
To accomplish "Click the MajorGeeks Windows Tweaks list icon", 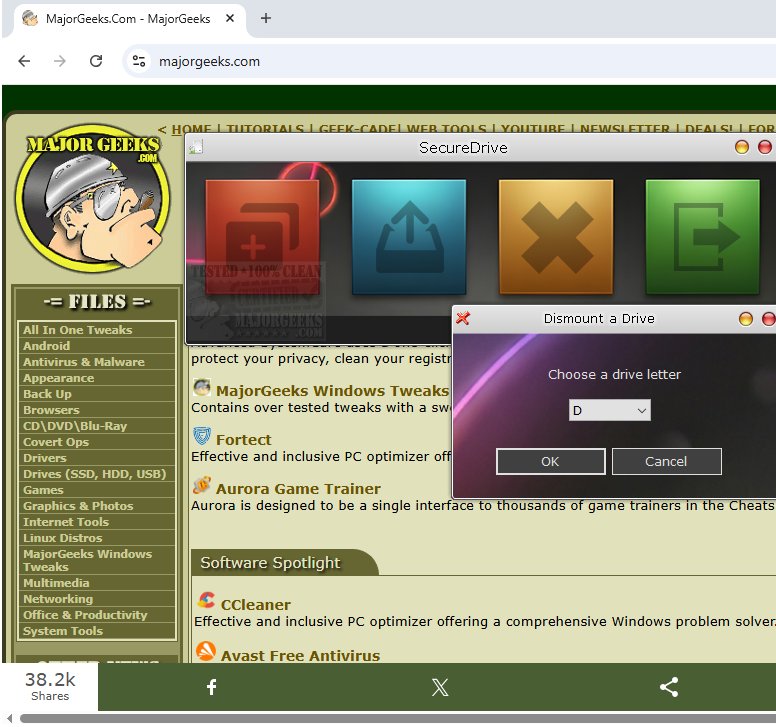I will (x=201, y=388).
